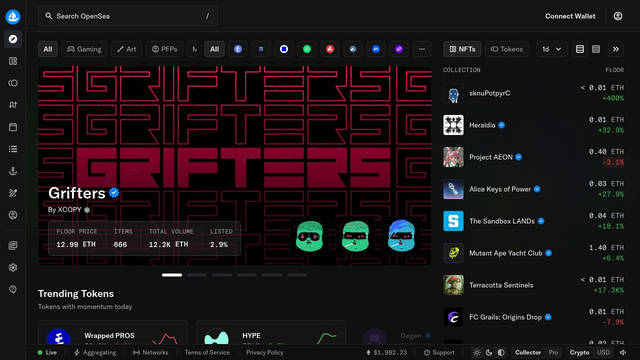Enable the light theme sun icon
Viewport: 640px width, 360px height.
(x=476, y=353)
